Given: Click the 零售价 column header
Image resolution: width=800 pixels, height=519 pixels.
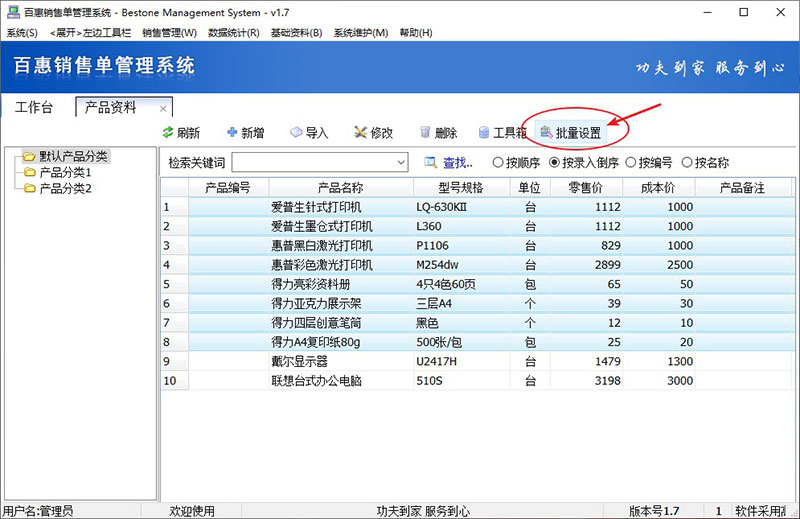Looking at the screenshot, I should pyautogui.click(x=586, y=187).
